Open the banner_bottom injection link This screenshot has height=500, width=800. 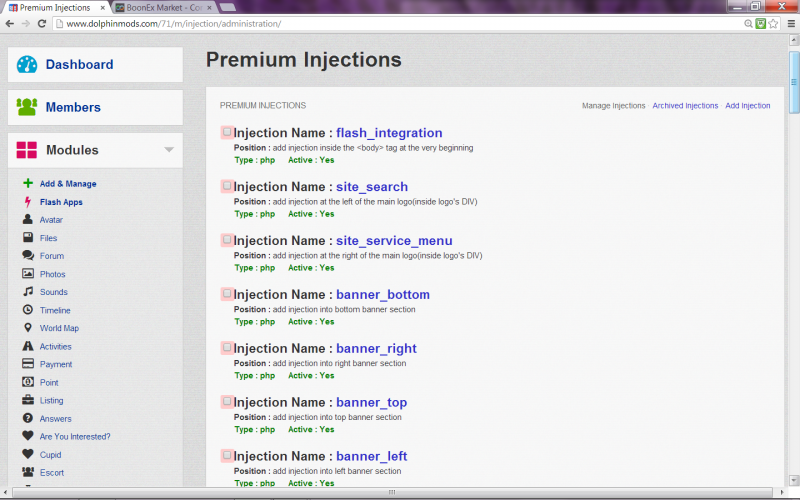point(383,295)
